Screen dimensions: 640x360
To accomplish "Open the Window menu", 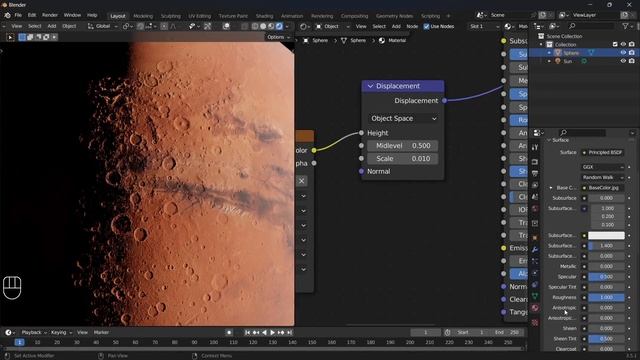I will pos(72,15).
